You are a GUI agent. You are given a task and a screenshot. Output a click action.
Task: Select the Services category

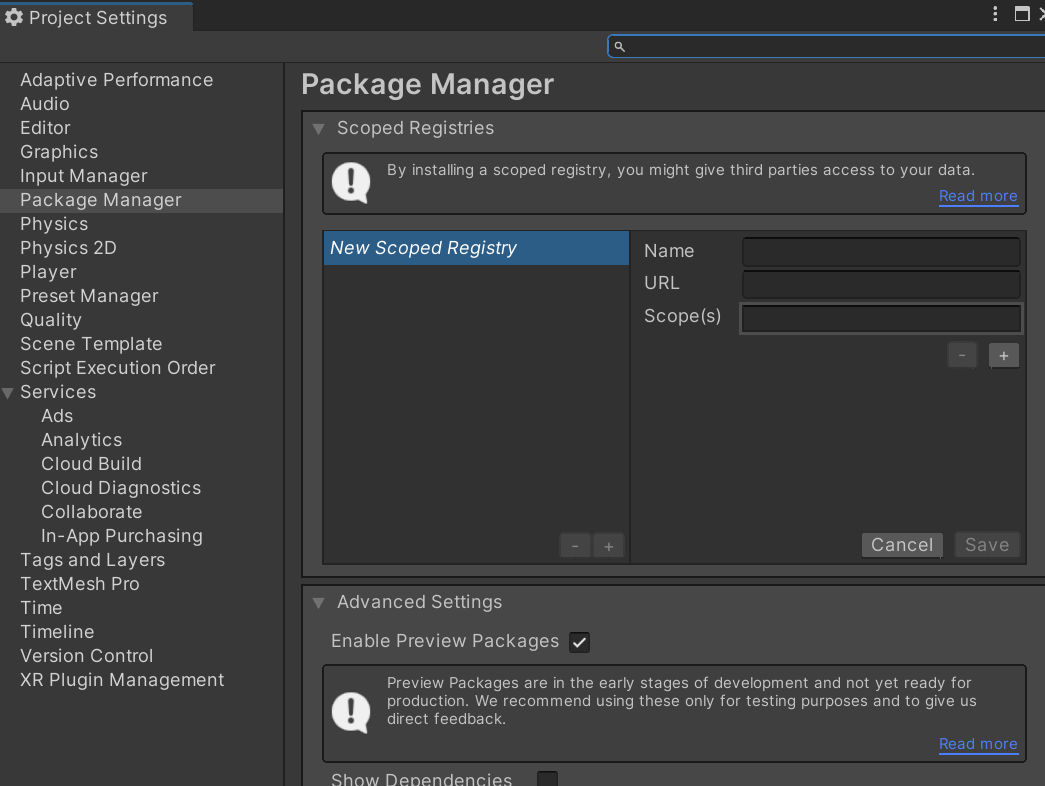click(58, 392)
